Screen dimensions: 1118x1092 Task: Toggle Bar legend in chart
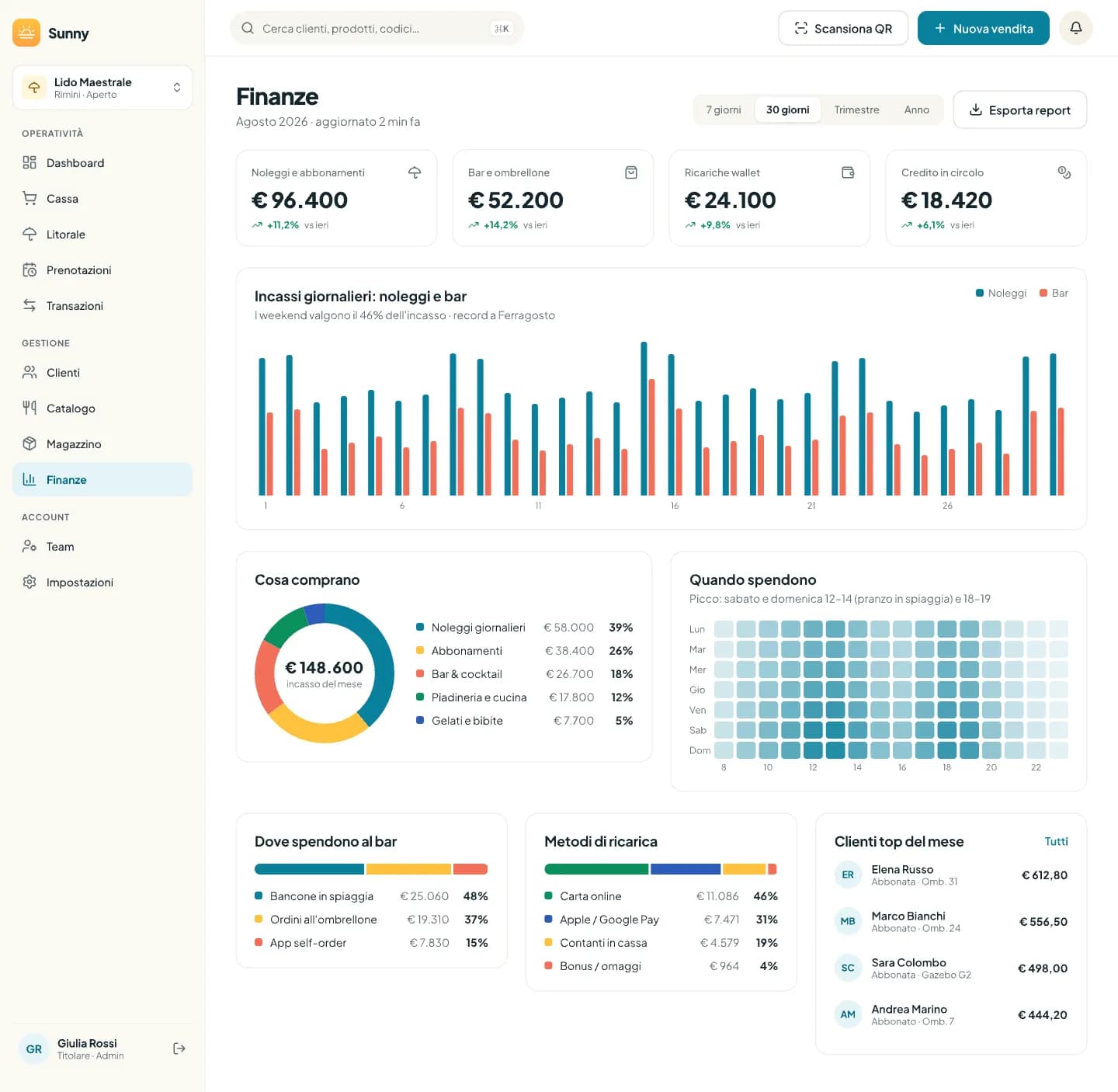1054,293
